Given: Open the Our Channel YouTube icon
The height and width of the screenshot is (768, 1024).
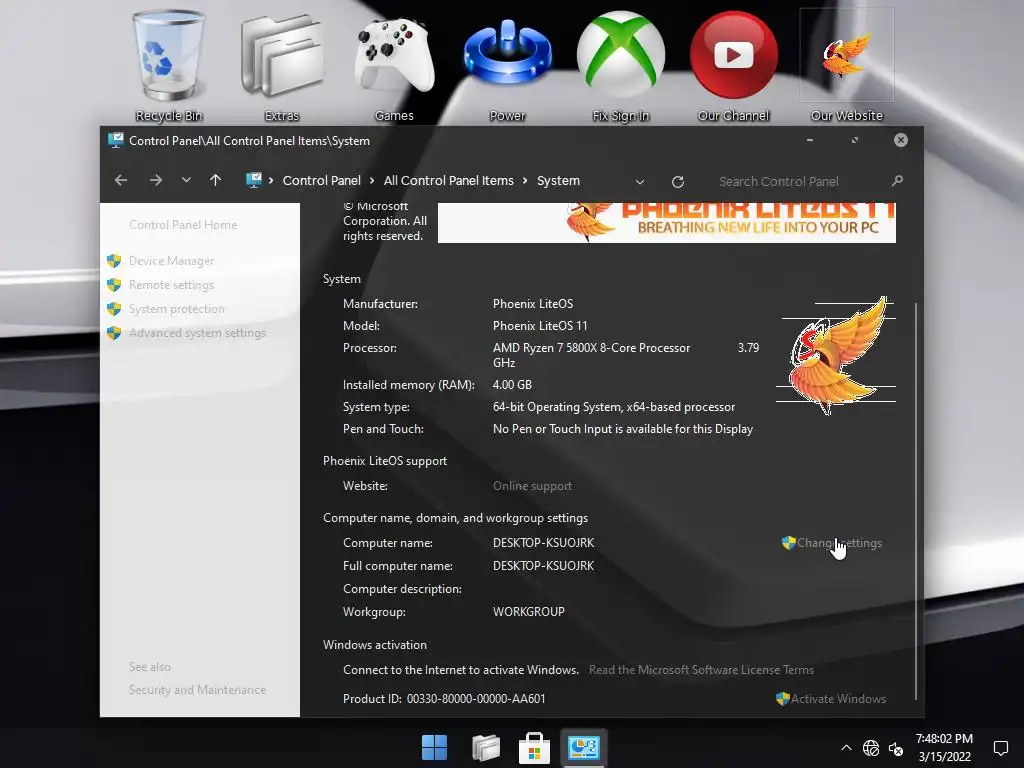Looking at the screenshot, I should pos(733,65).
